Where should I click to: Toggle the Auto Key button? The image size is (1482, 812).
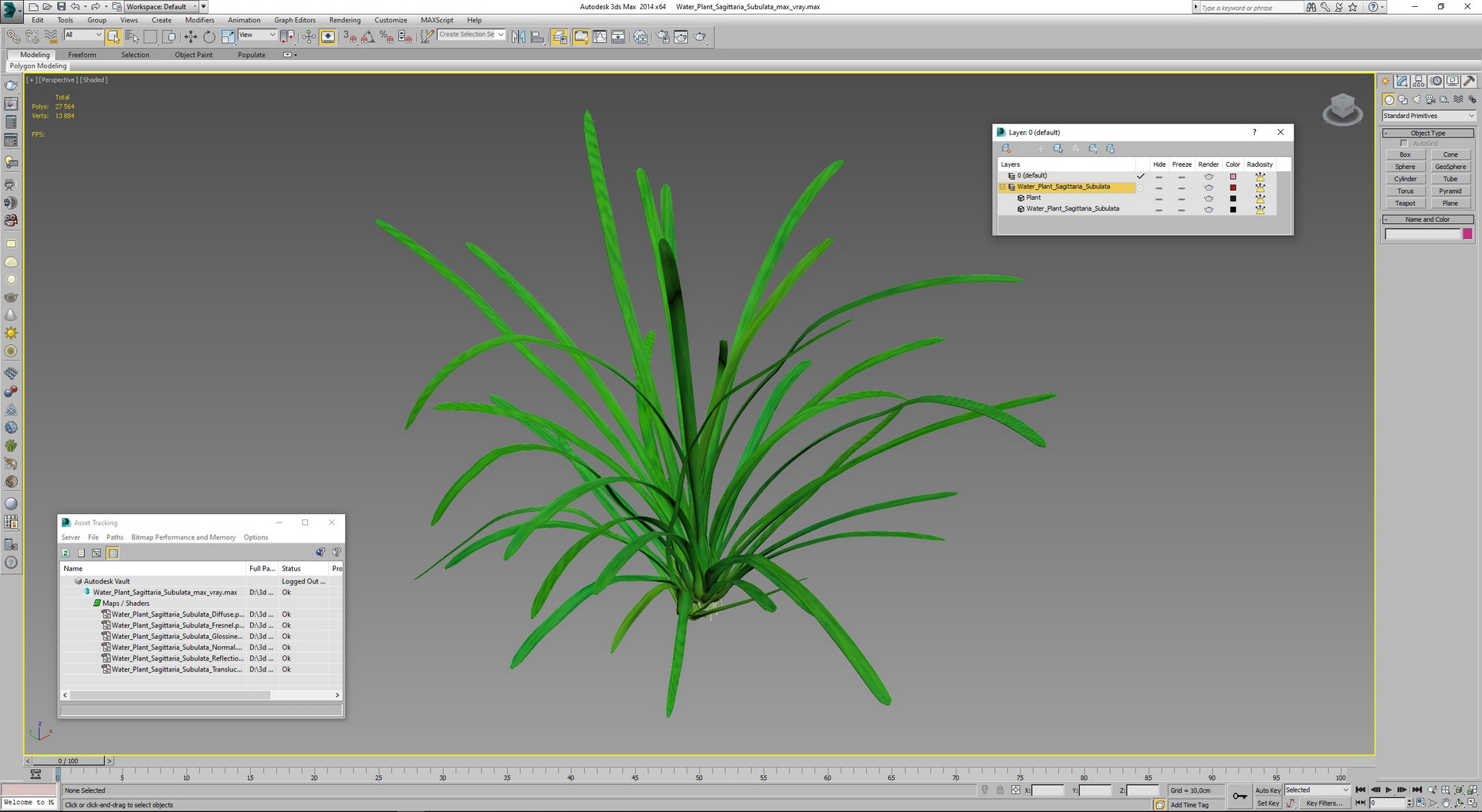click(1267, 790)
